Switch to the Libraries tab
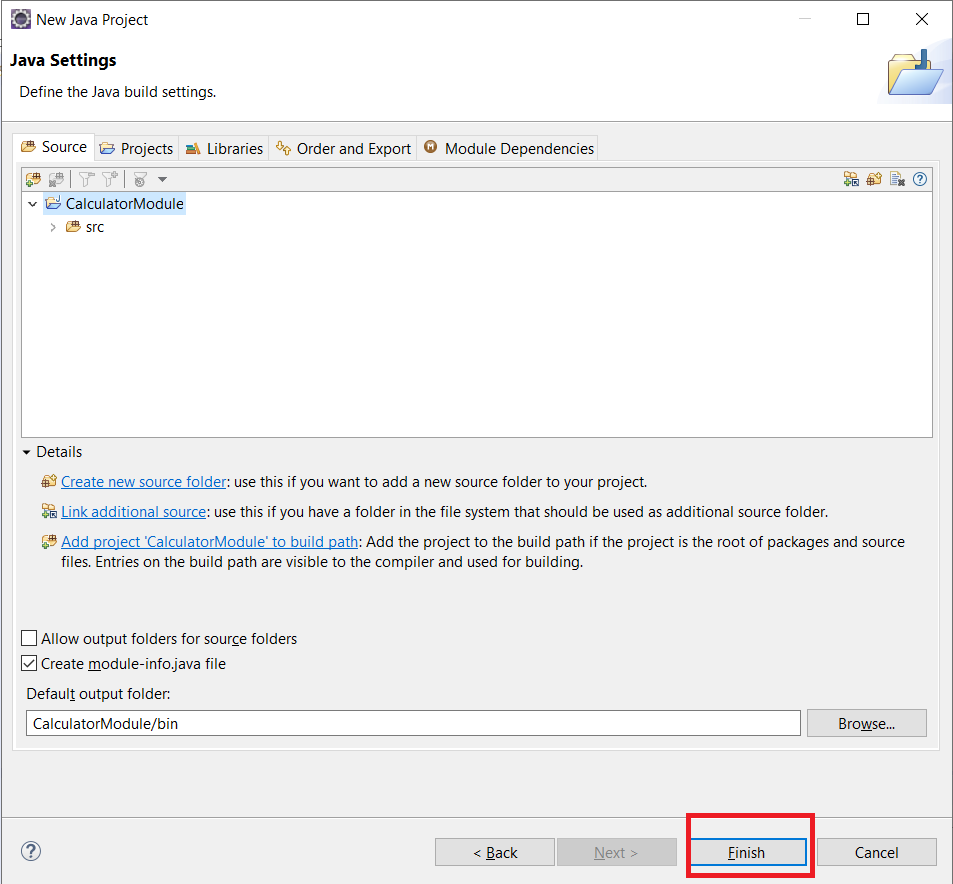Image resolution: width=953 pixels, height=884 pixels. [224, 148]
